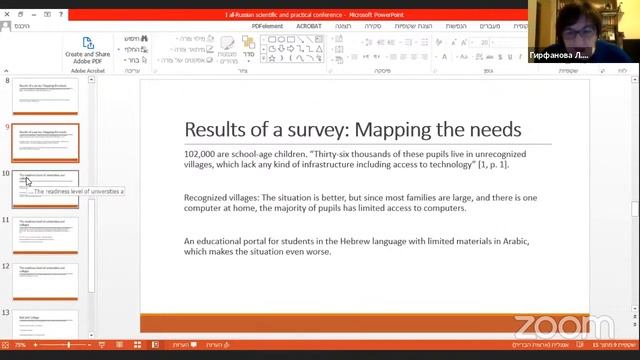Screen dimensions: 640x360
Task: Click the slide 9 of 15 indicator
Action: (614, 345)
